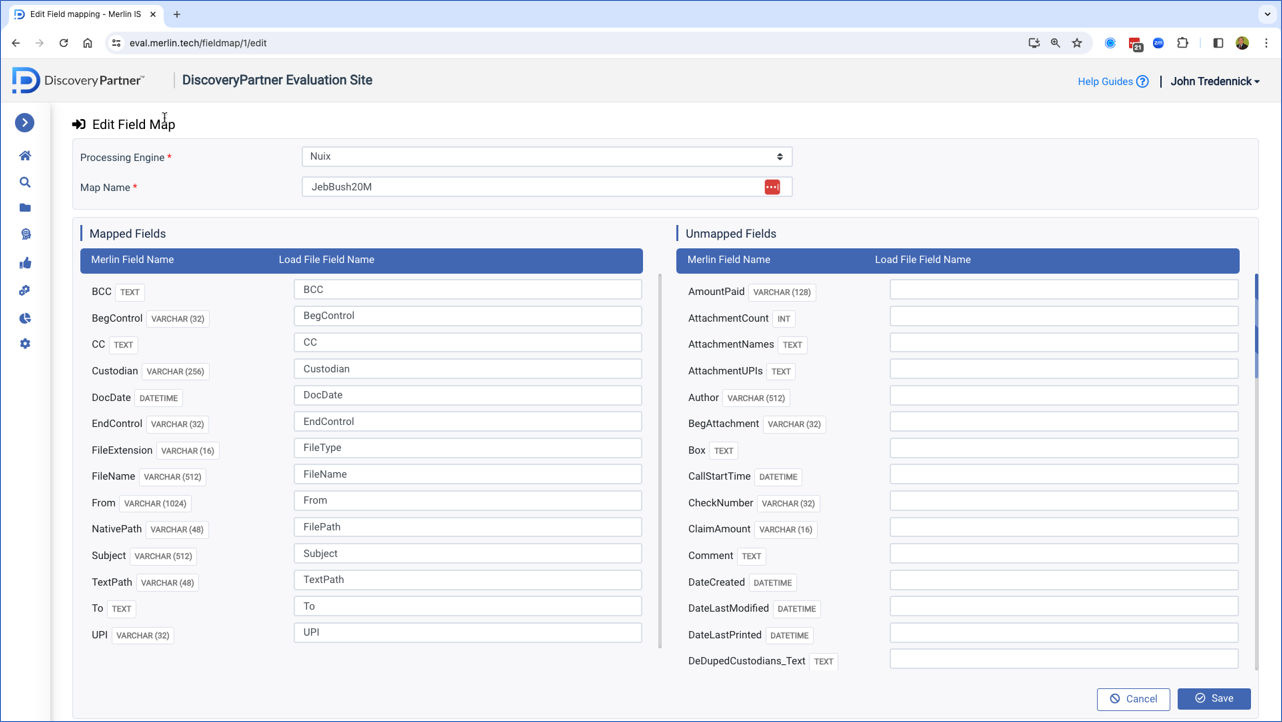Open the Chrome tab search dropdown

(x=1267, y=15)
